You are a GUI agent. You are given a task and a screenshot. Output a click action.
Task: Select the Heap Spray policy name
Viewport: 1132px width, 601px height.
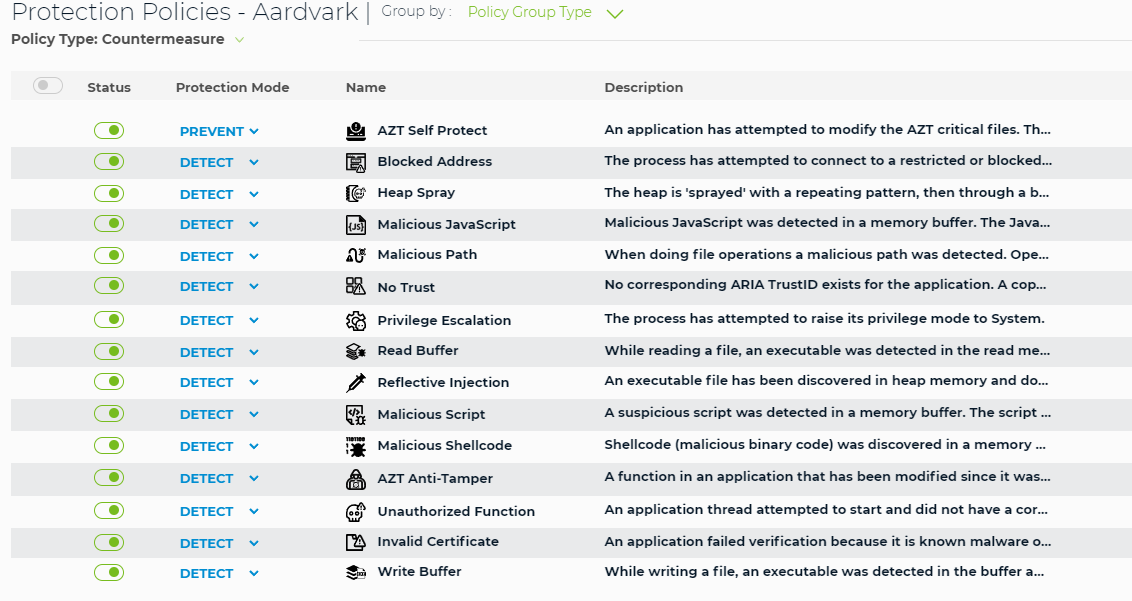416,193
